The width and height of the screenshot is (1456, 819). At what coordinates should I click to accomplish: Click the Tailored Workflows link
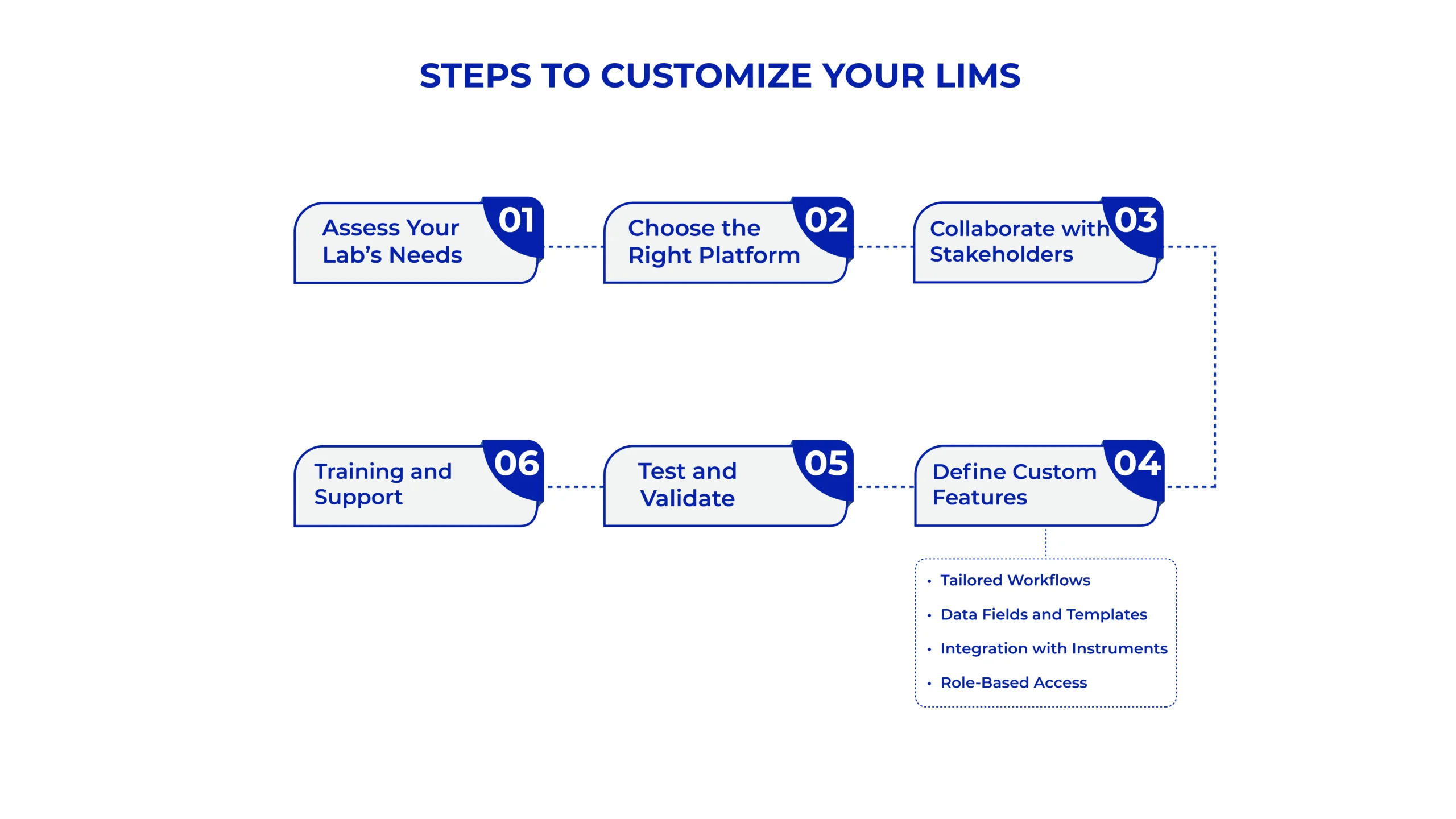(x=1014, y=580)
